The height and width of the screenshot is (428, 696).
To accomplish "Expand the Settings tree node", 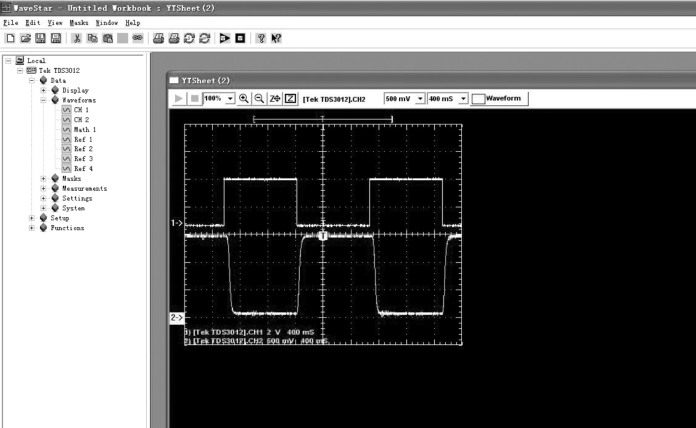I will point(43,198).
